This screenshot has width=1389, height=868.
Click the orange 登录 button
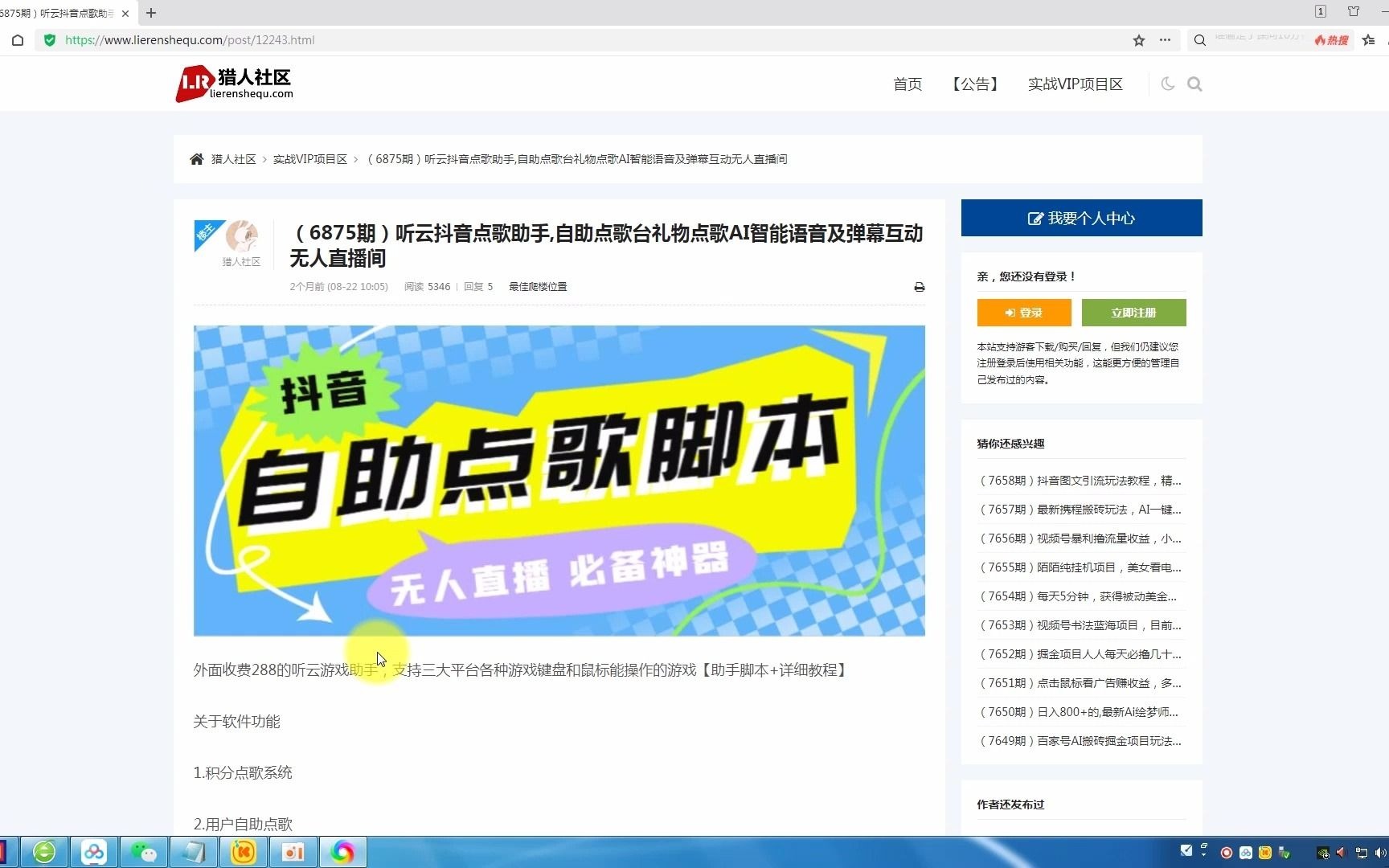tap(1024, 313)
